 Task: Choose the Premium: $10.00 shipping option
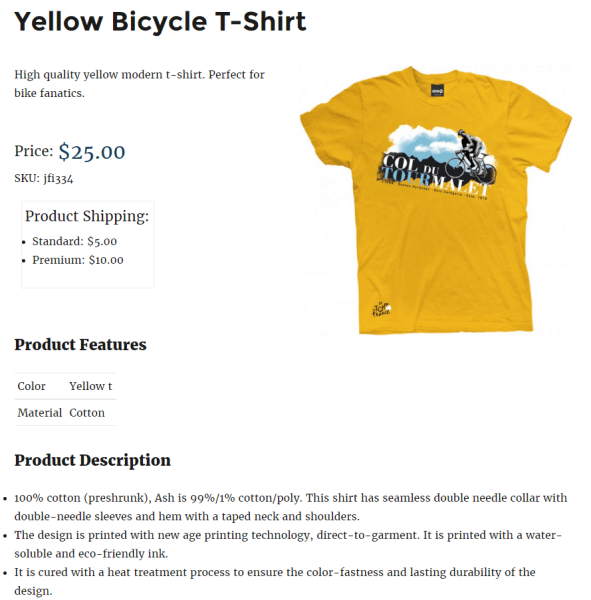pos(78,260)
